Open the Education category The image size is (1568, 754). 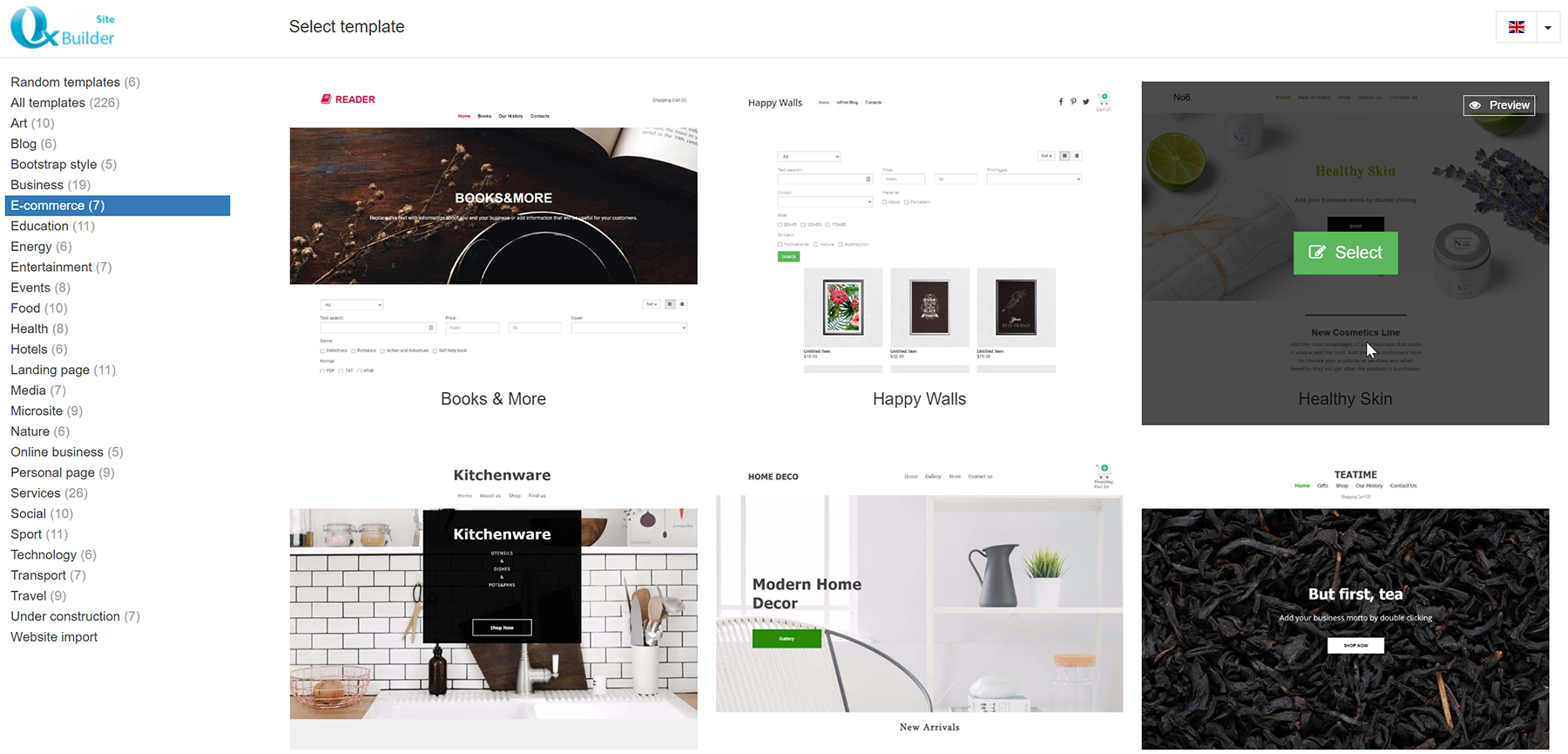pos(52,226)
